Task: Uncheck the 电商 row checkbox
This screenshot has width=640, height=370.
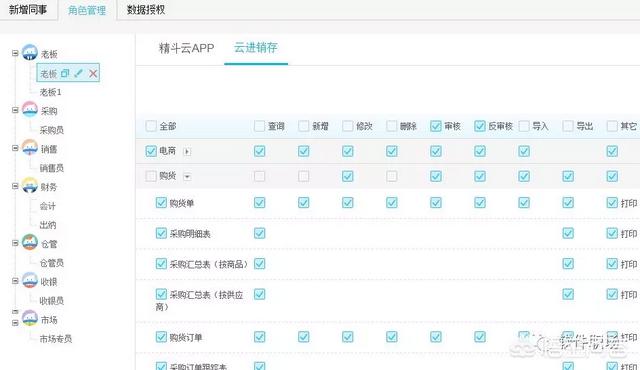Action: (x=151, y=151)
